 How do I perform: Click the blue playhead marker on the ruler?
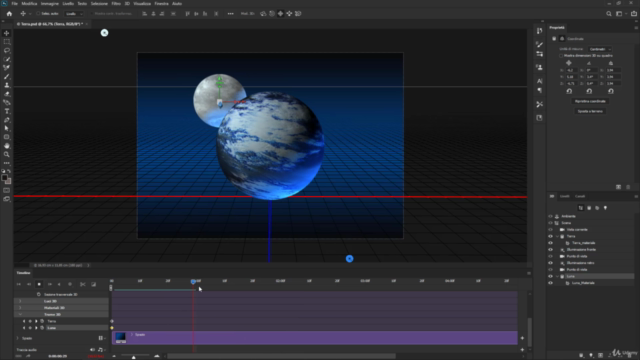[193, 282]
